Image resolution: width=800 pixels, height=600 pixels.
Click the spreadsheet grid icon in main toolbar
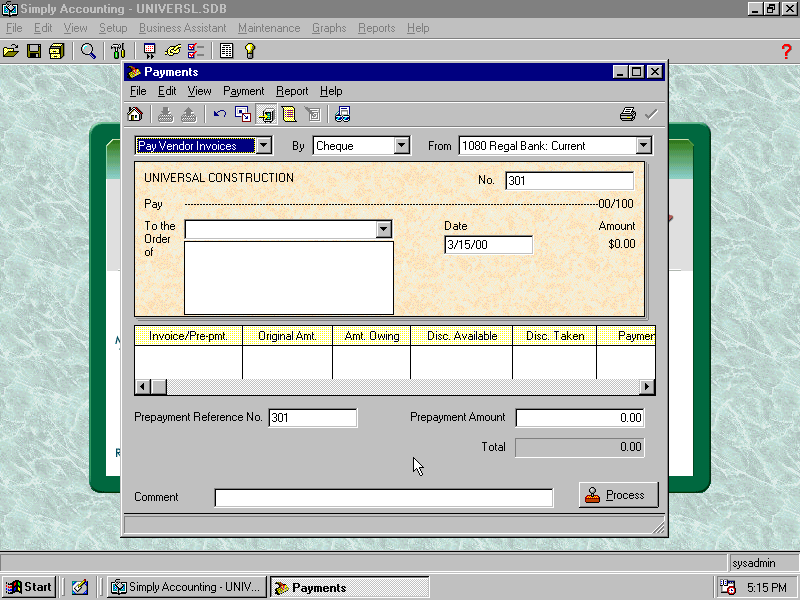[x=226, y=51]
